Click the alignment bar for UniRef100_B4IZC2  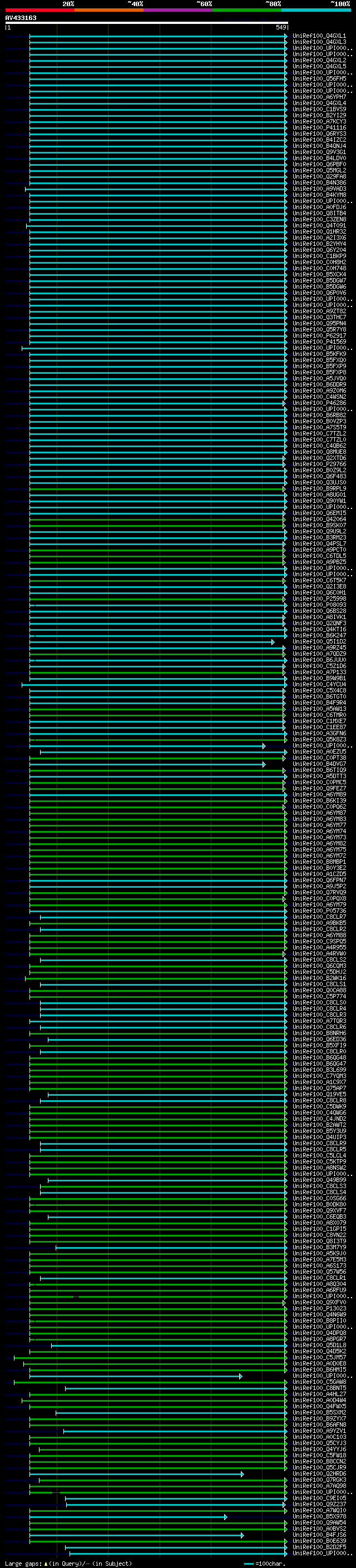158,140
